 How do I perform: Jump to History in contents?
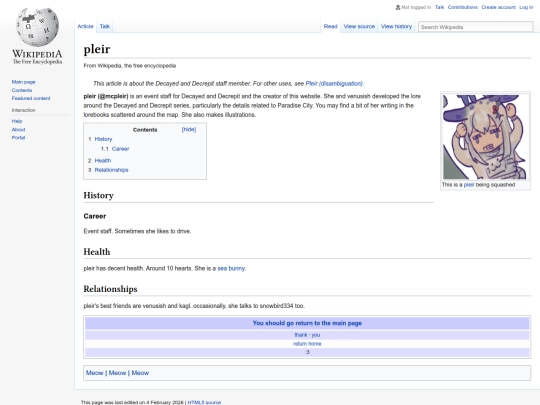[x=103, y=139]
